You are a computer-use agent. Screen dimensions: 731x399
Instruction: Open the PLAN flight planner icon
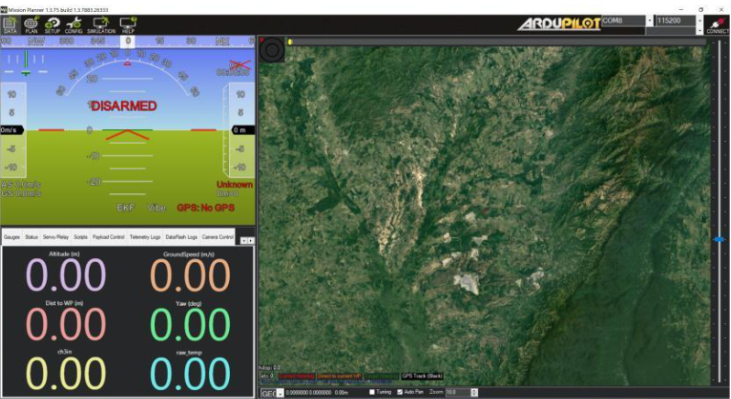[x=31, y=25]
